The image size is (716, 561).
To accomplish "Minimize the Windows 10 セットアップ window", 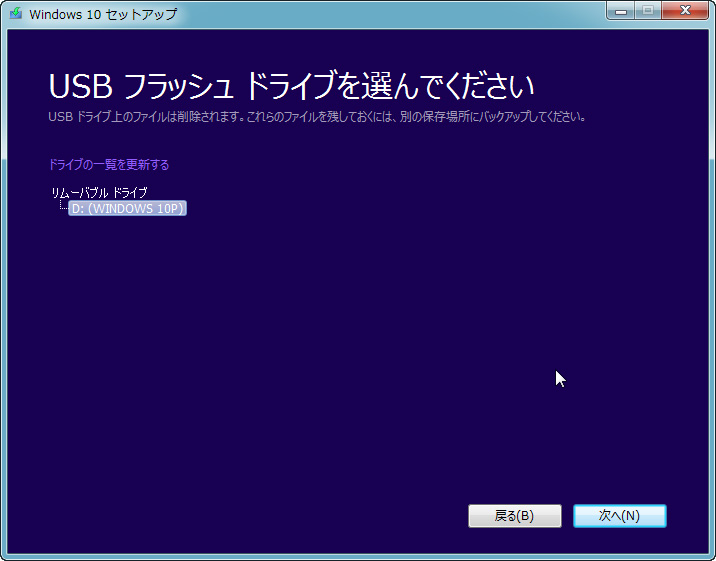I will [x=620, y=11].
